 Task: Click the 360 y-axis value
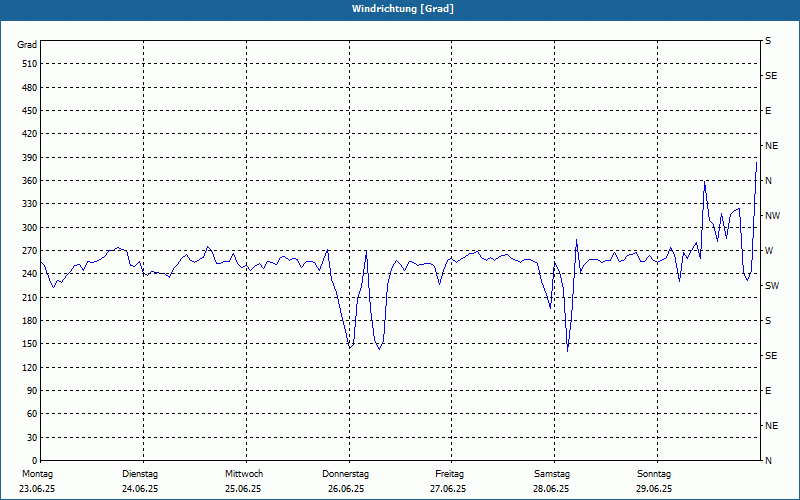pyautogui.click(x=30, y=181)
